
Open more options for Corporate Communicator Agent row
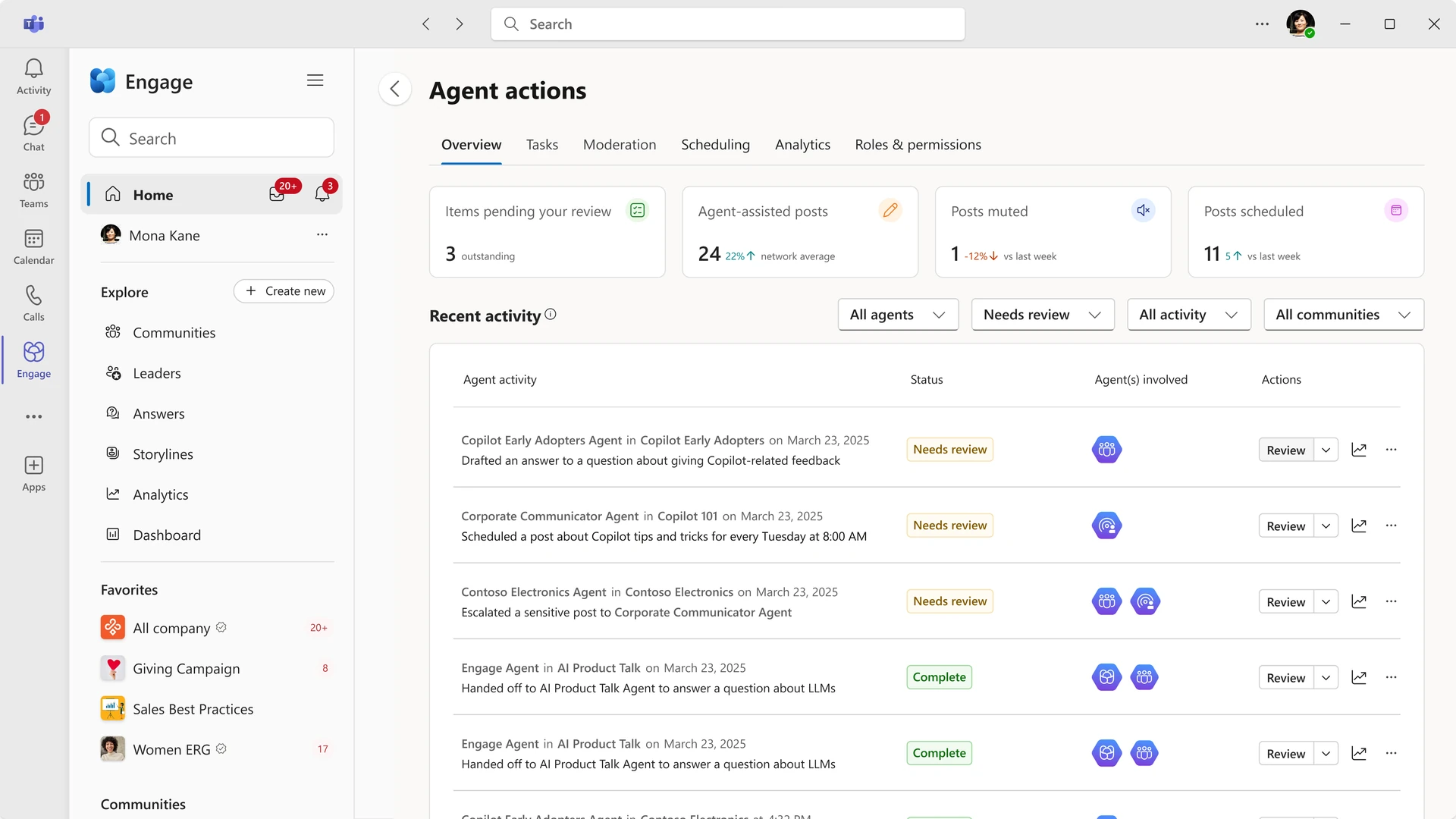pyautogui.click(x=1391, y=526)
